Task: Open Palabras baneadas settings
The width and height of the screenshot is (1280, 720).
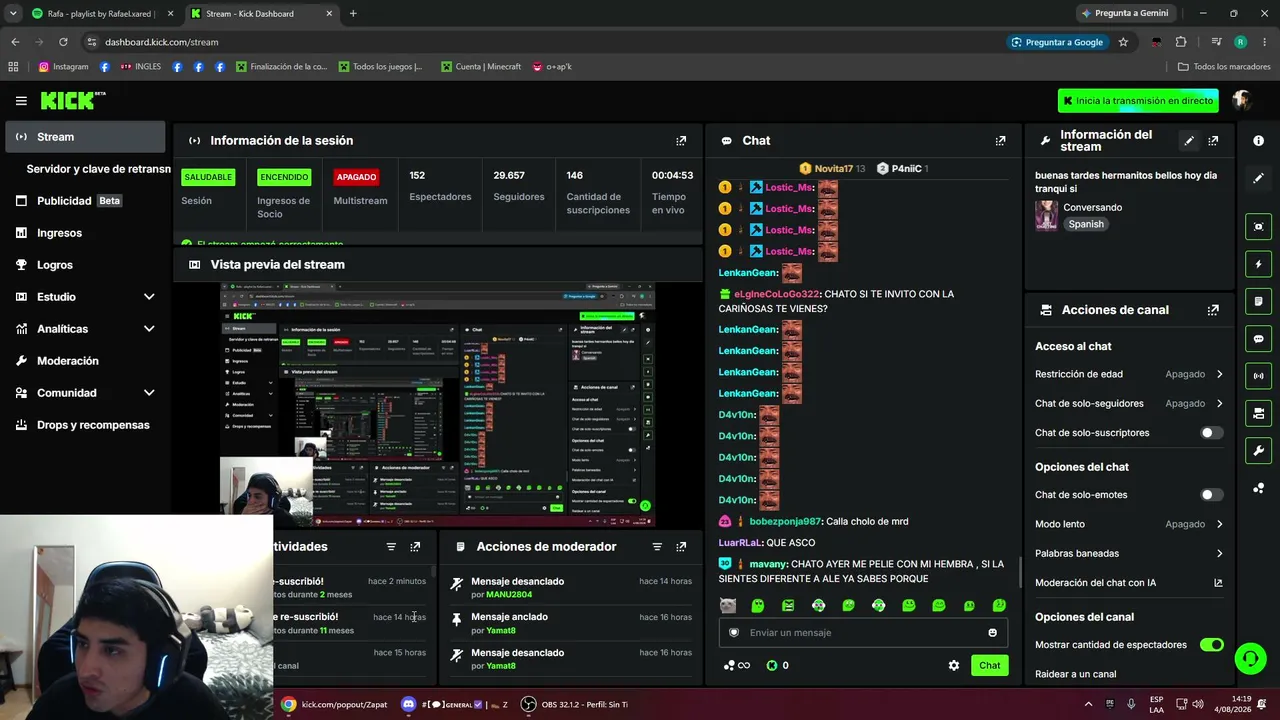Action: [x=1129, y=553]
